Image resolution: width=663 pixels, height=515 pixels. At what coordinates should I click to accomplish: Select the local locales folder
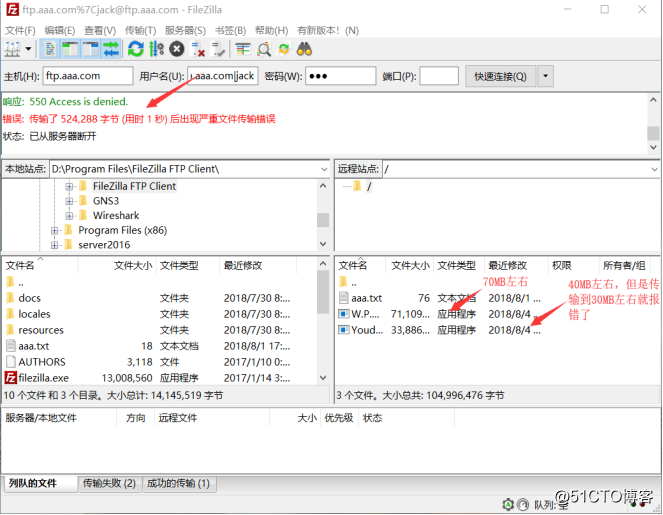point(34,314)
